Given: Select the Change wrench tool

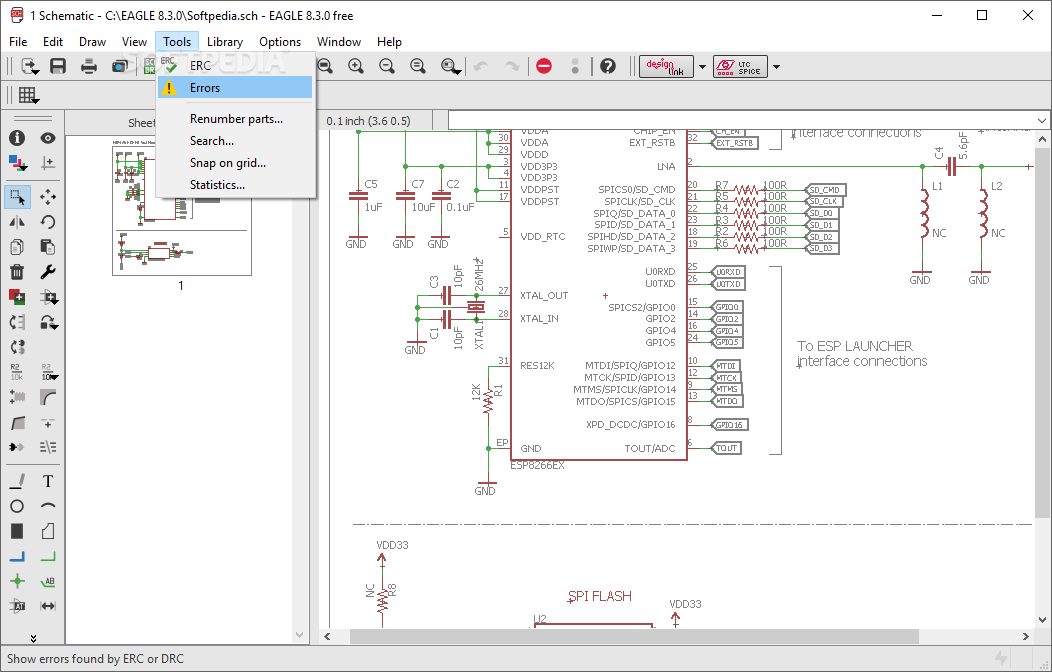Looking at the screenshot, I should [x=48, y=272].
